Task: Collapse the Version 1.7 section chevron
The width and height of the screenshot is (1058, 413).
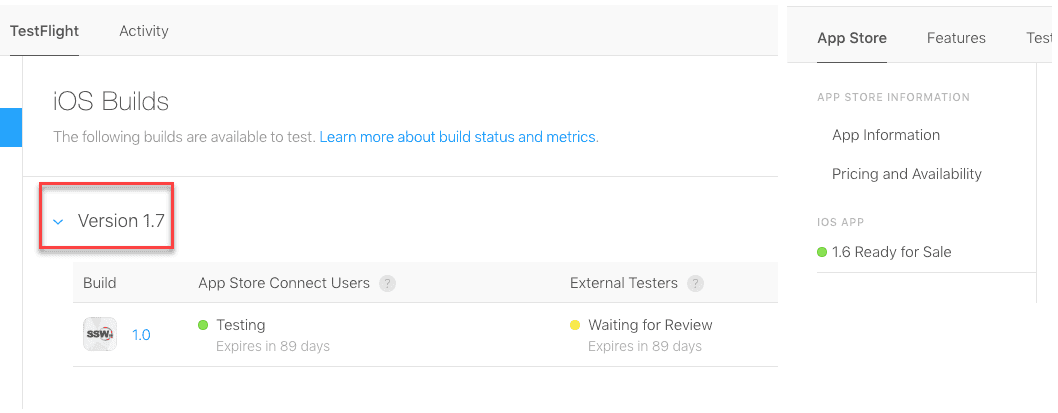Action: (58, 222)
